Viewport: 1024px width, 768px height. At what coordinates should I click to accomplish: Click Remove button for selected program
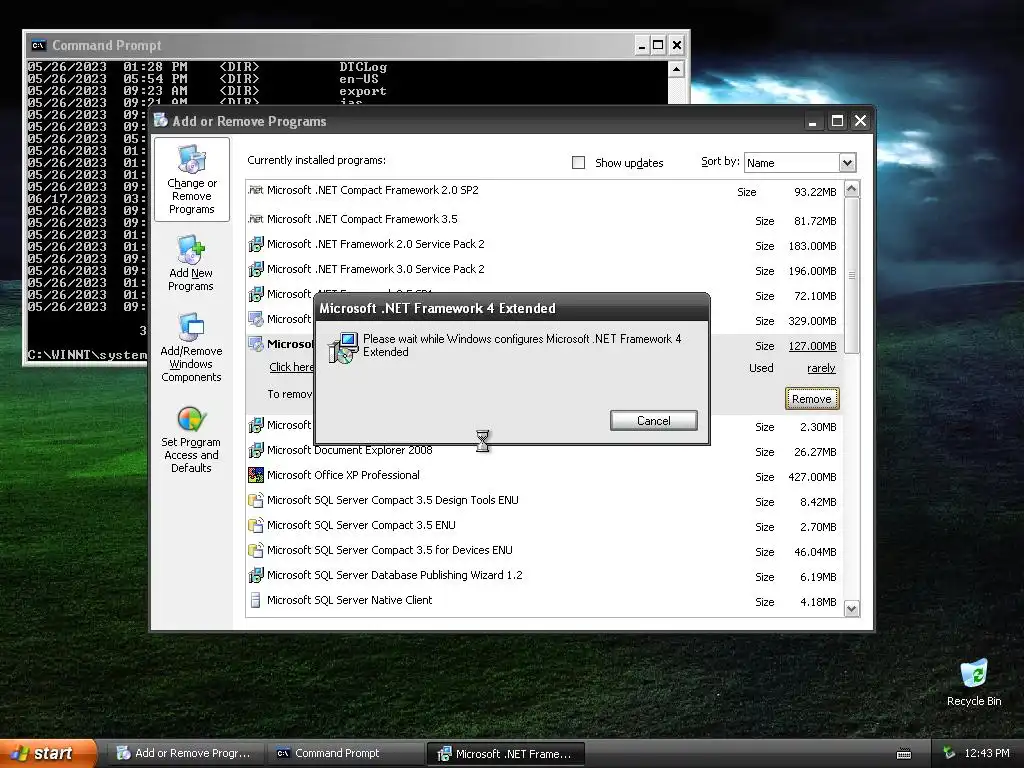pos(812,399)
